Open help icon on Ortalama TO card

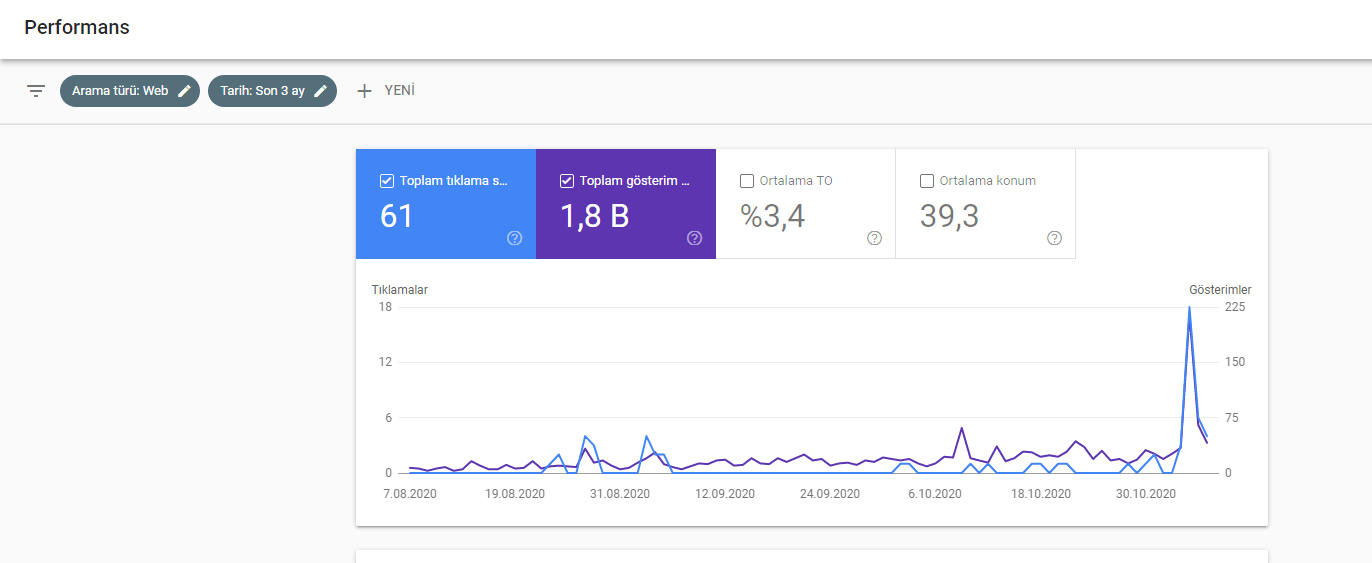click(x=874, y=238)
